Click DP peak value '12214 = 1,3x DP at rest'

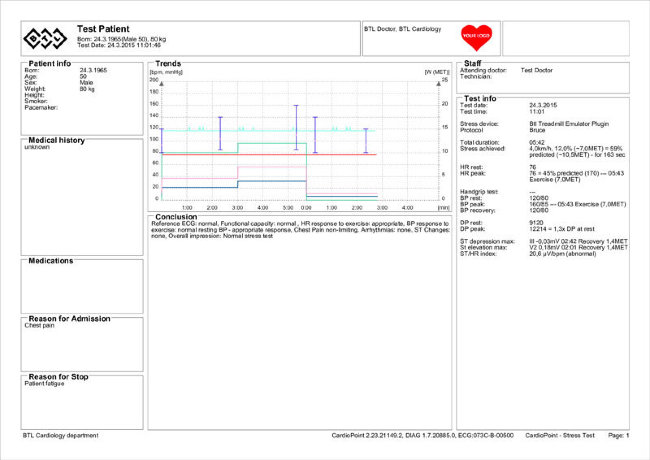point(562,229)
